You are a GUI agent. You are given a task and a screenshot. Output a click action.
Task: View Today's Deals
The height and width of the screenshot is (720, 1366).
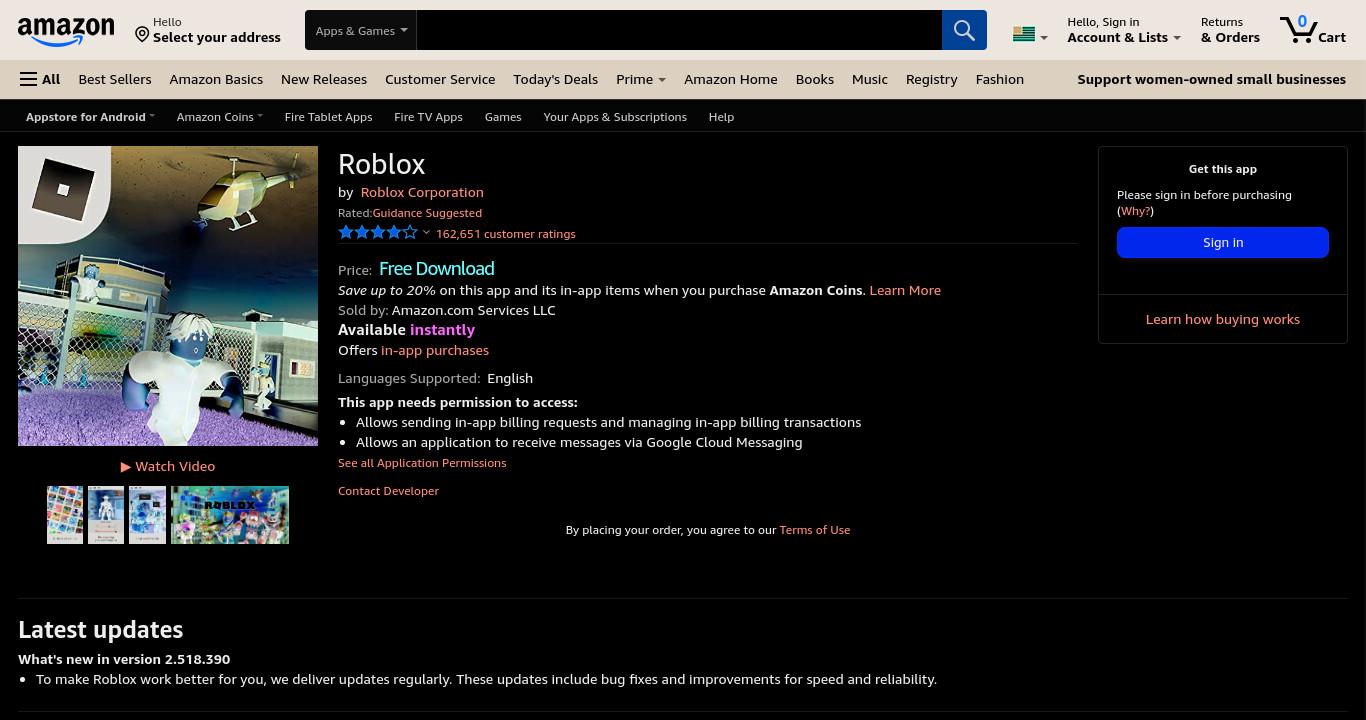pyautogui.click(x=555, y=79)
